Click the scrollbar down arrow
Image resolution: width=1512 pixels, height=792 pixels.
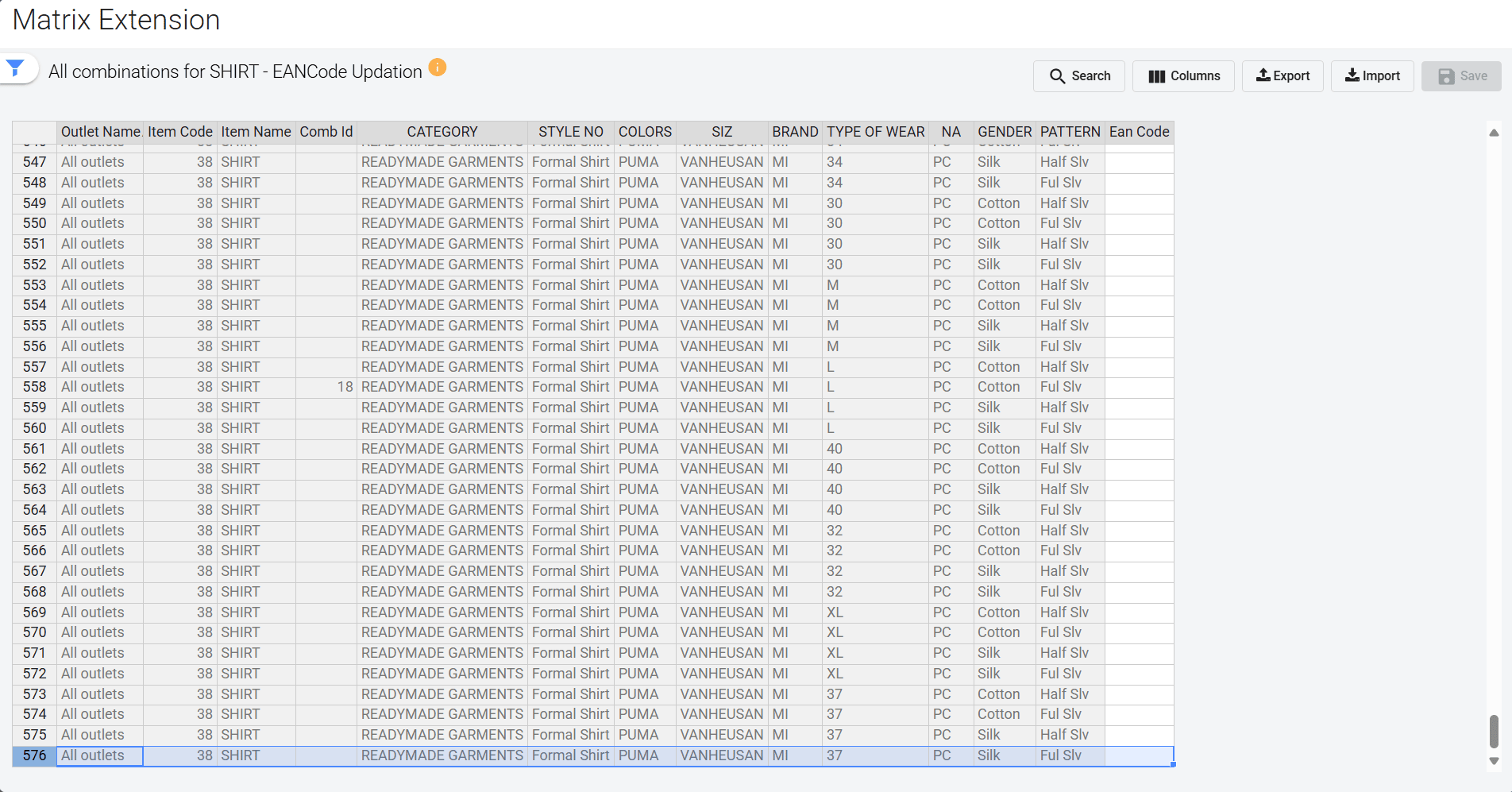(1494, 760)
